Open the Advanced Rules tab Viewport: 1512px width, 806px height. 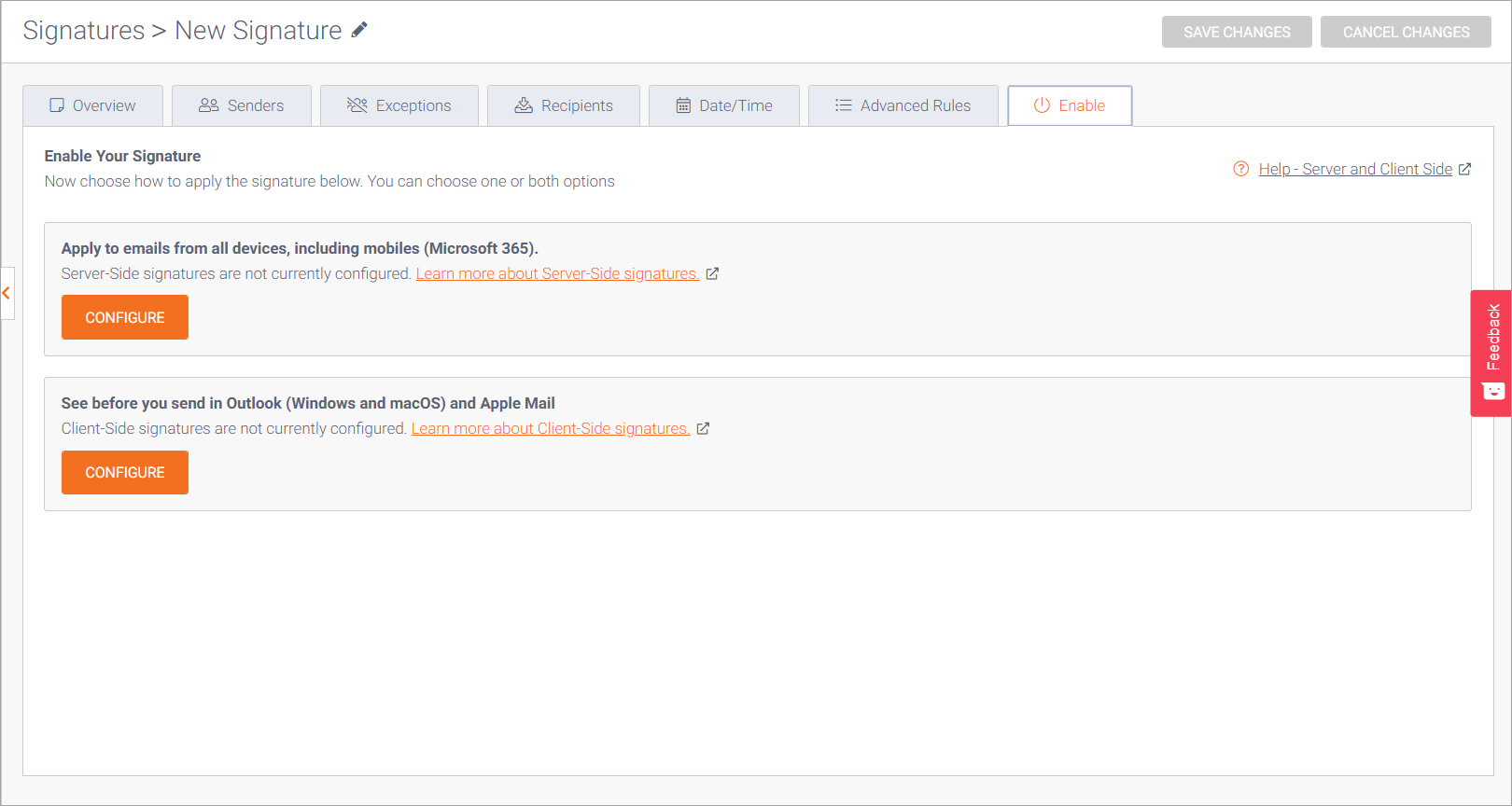(903, 105)
